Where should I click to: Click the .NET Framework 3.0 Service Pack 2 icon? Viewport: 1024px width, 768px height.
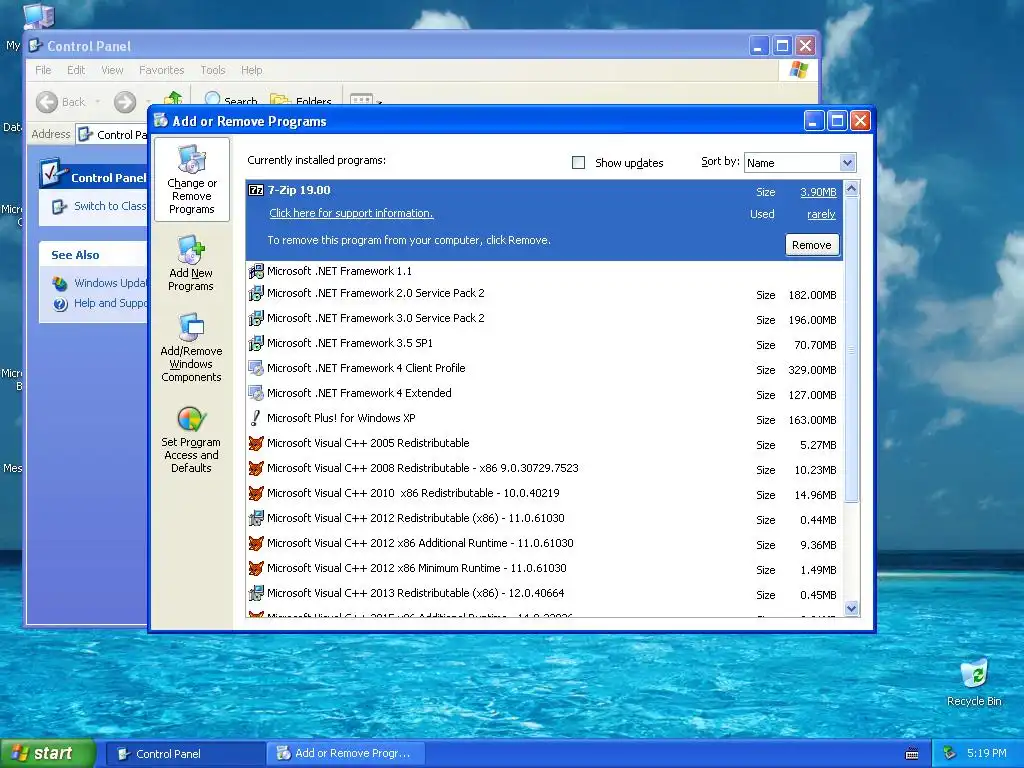256,318
